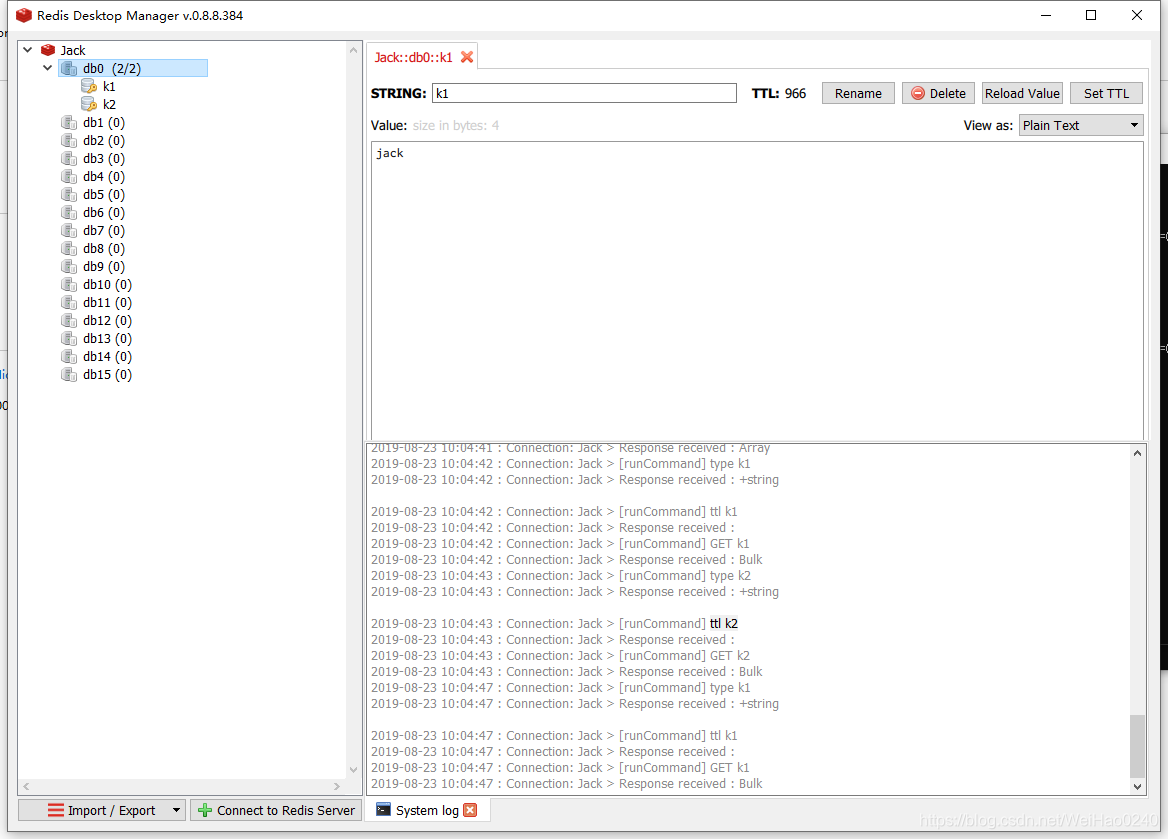Click the Delete button with red icon
The image size is (1168, 839).
click(x=937, y=92)
